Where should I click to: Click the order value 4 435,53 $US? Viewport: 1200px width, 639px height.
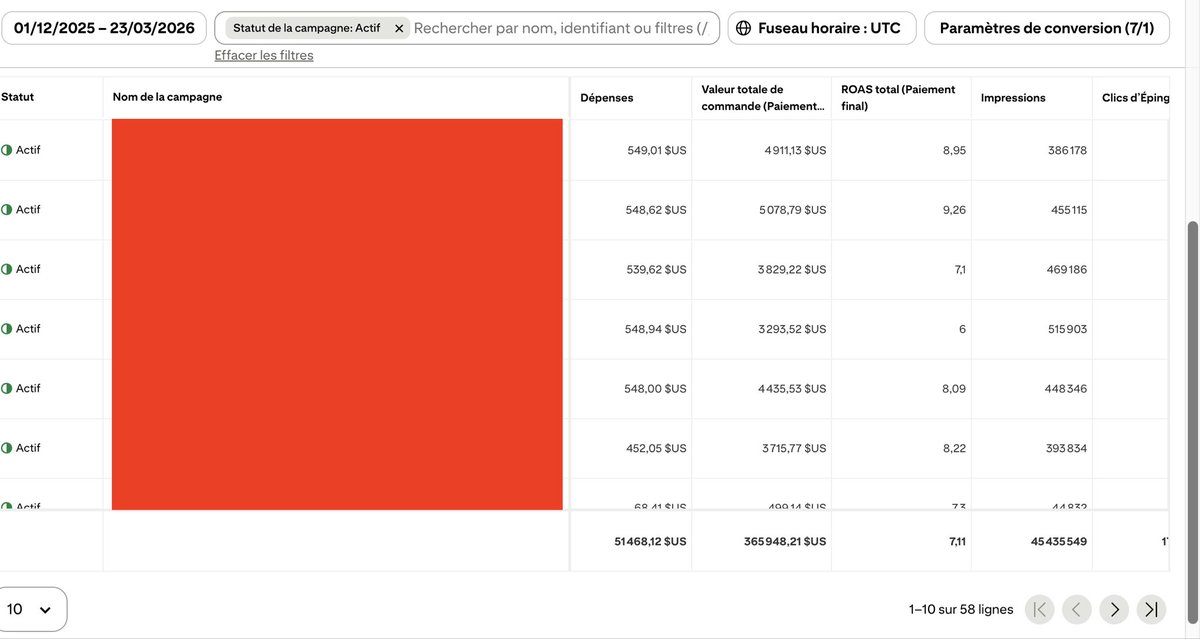click(x=792, y=388)
